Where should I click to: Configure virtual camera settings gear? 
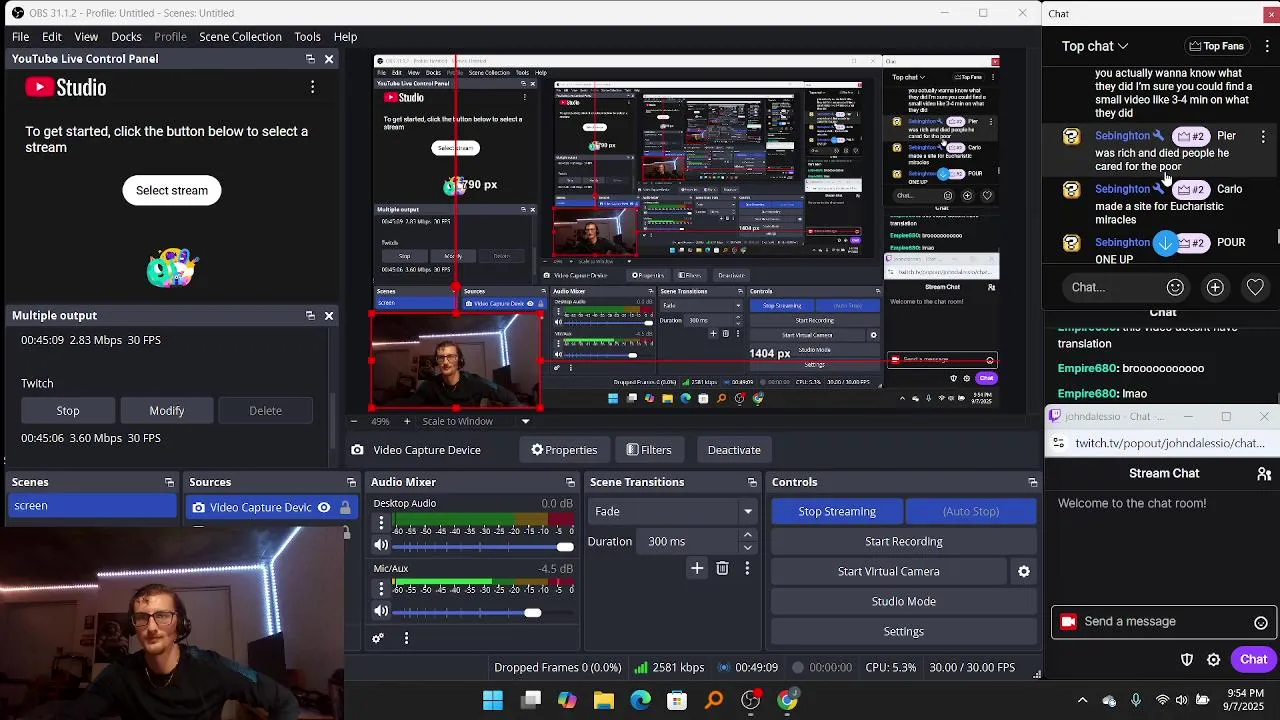click(1024, 571)
